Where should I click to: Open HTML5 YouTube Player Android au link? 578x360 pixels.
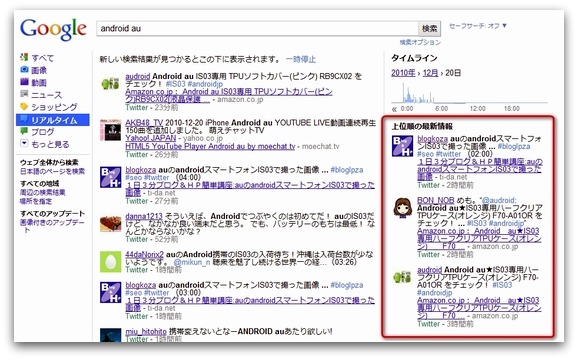[x=210, y=146]
